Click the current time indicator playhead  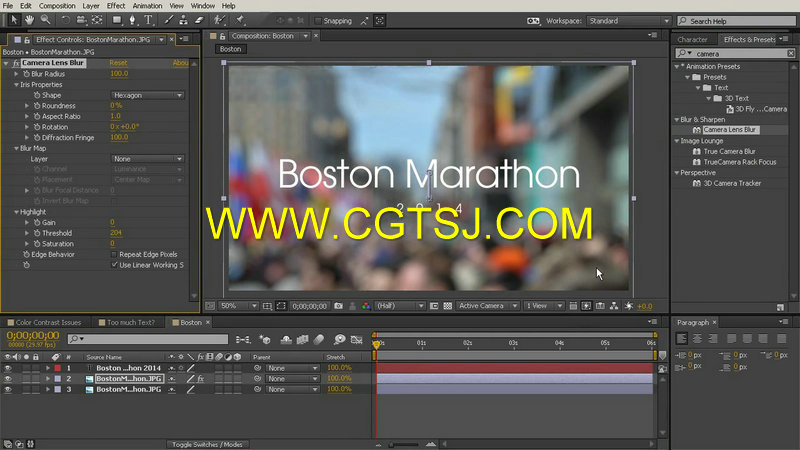click(x=377, y=345)
